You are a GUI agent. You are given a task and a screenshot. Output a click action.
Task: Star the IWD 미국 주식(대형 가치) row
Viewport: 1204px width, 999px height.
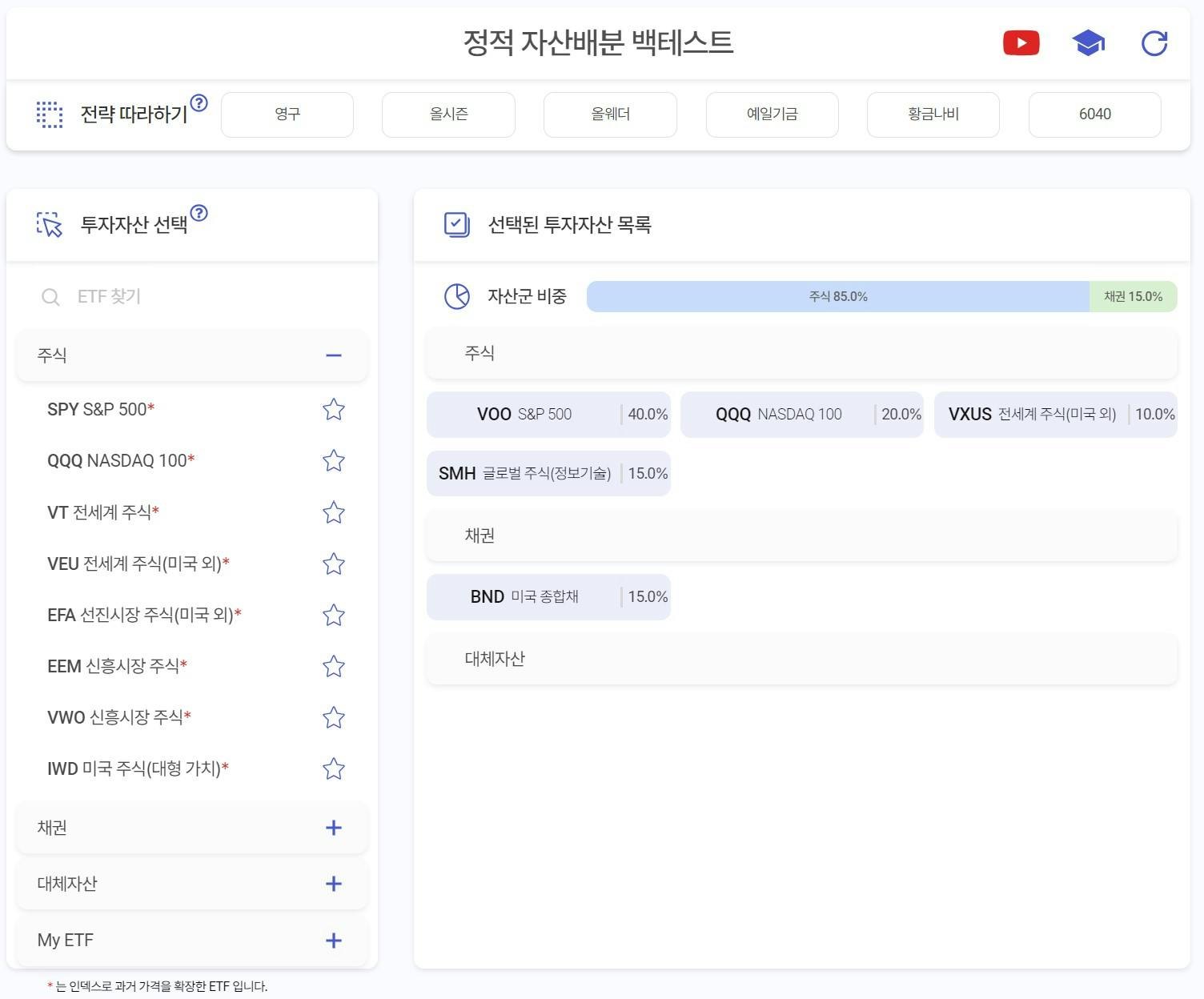[334, 768]
